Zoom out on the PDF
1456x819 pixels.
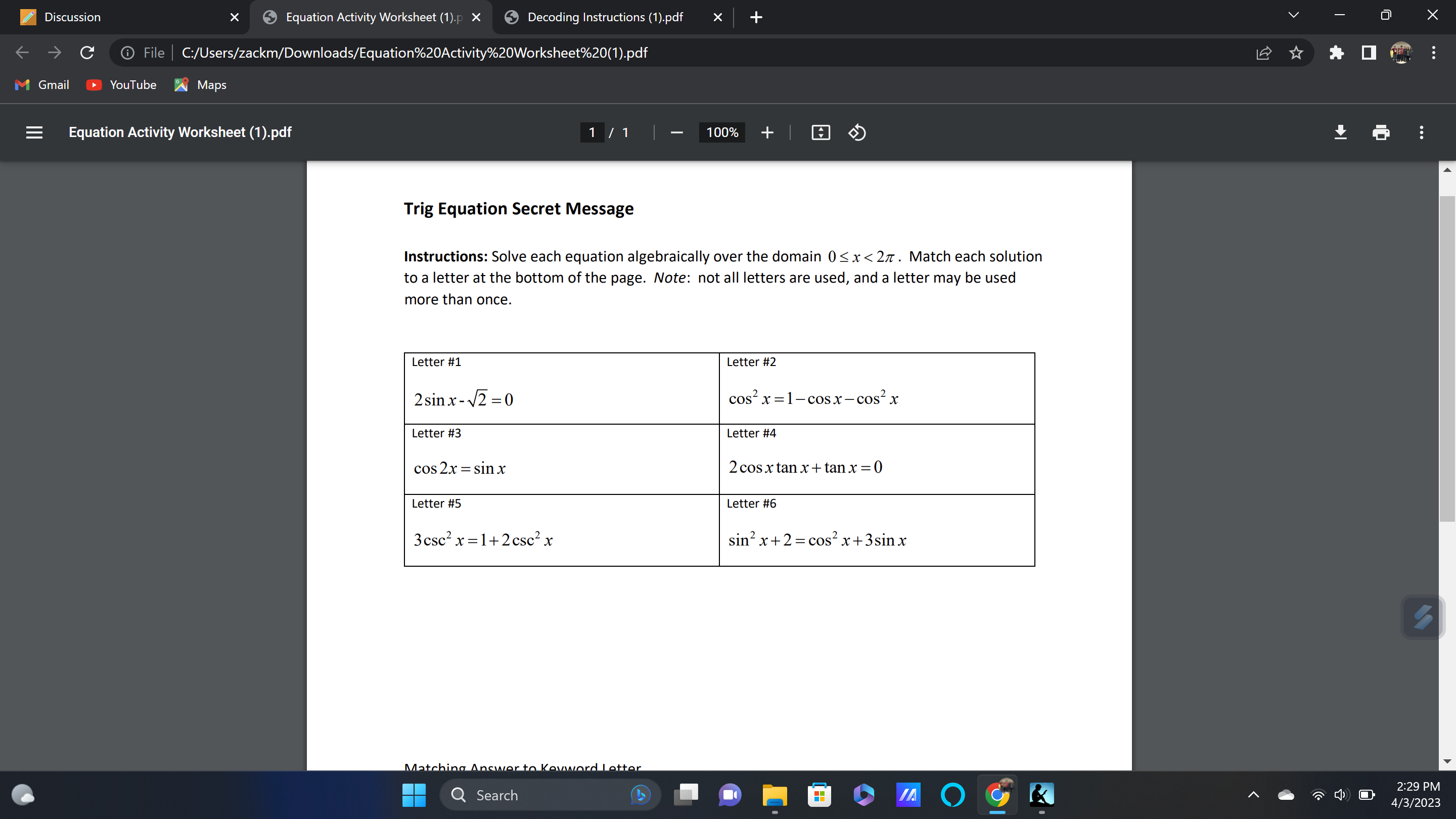pos(676,132)
